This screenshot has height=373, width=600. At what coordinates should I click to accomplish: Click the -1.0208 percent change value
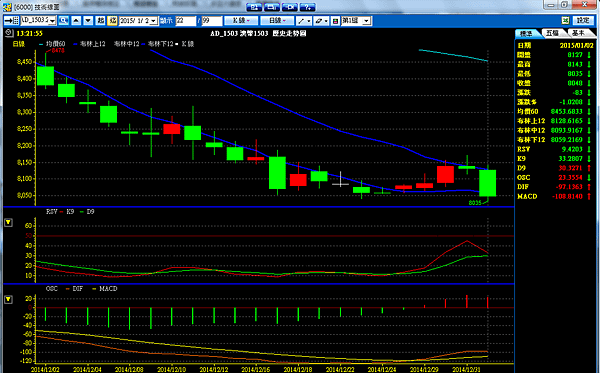point(571,102)
